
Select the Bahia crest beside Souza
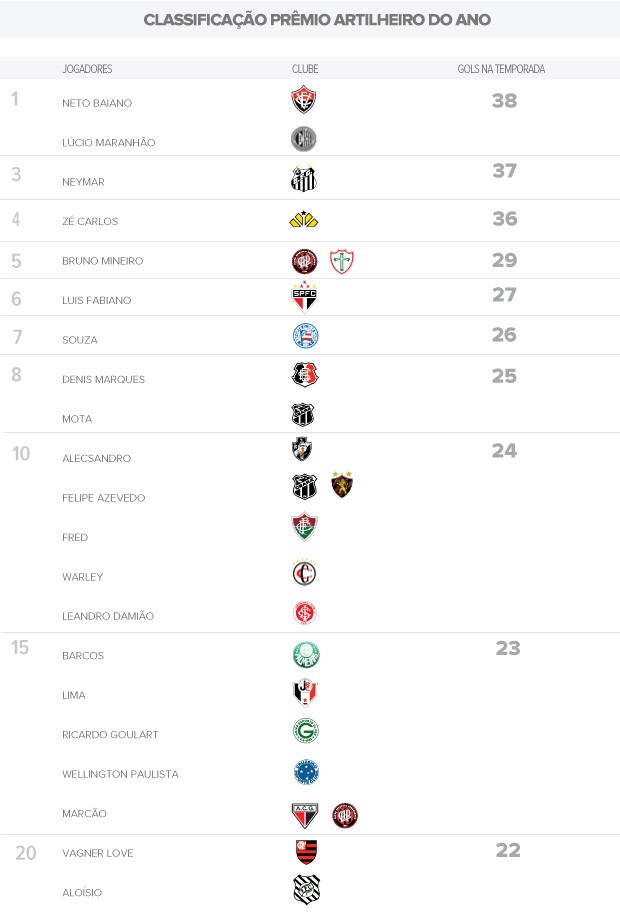pyautogui.click(x=304, y=337)
